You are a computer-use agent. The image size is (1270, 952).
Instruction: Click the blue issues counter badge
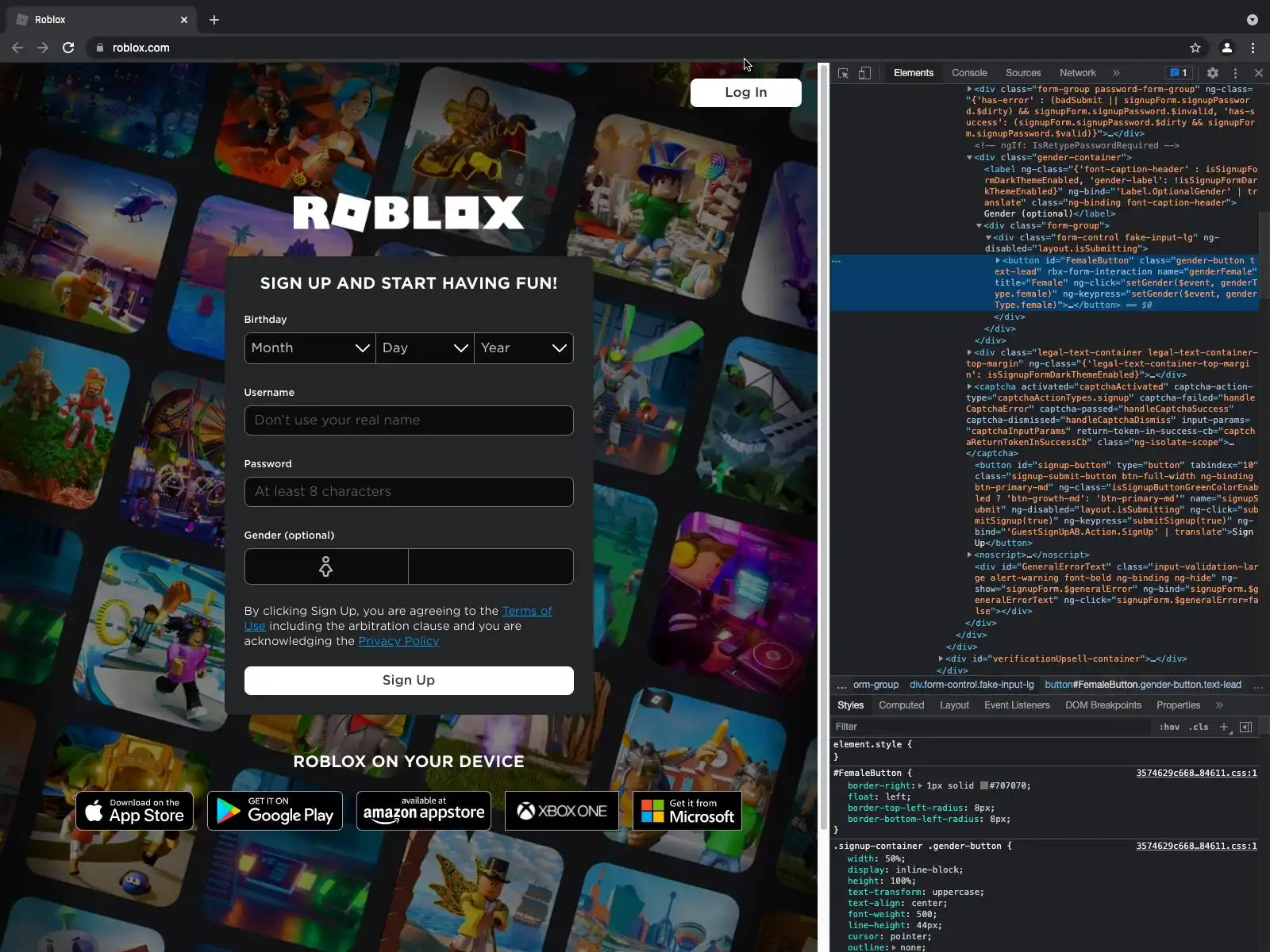(x=1180, y=73)
